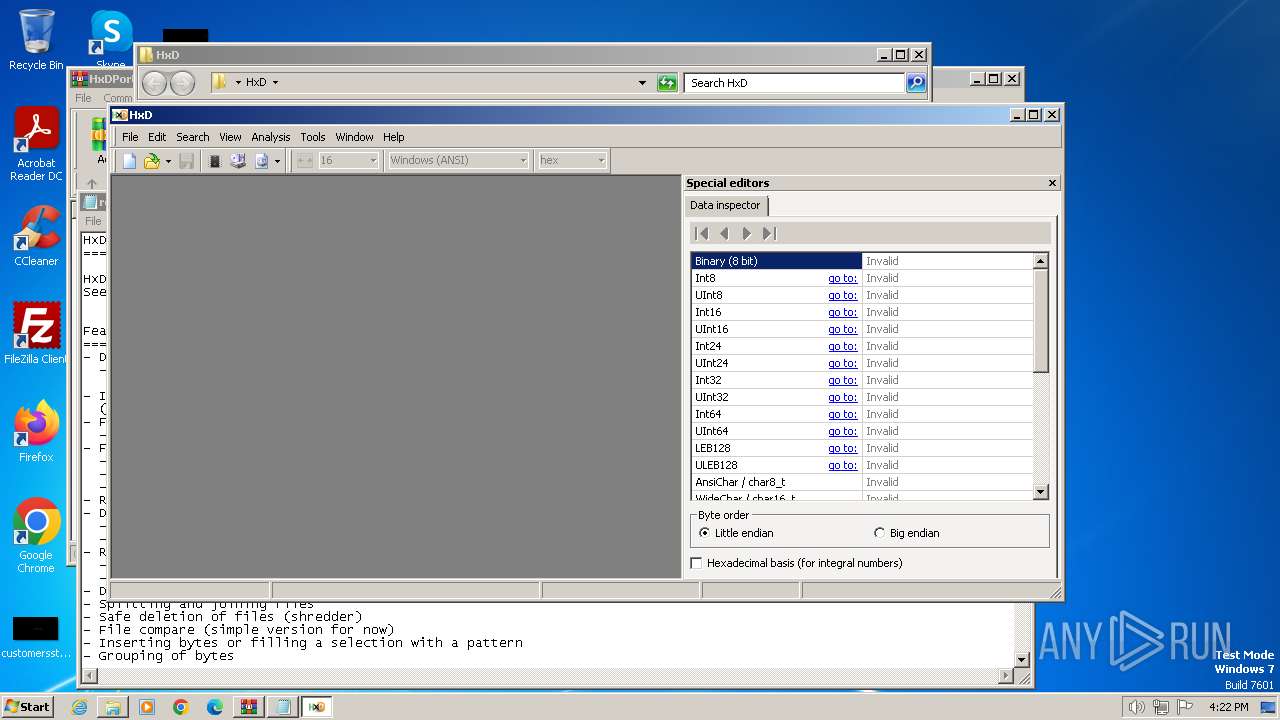Open the FileZilla Client desktop shortcut
1280x720 pixels.
click(x=36, y=334)
